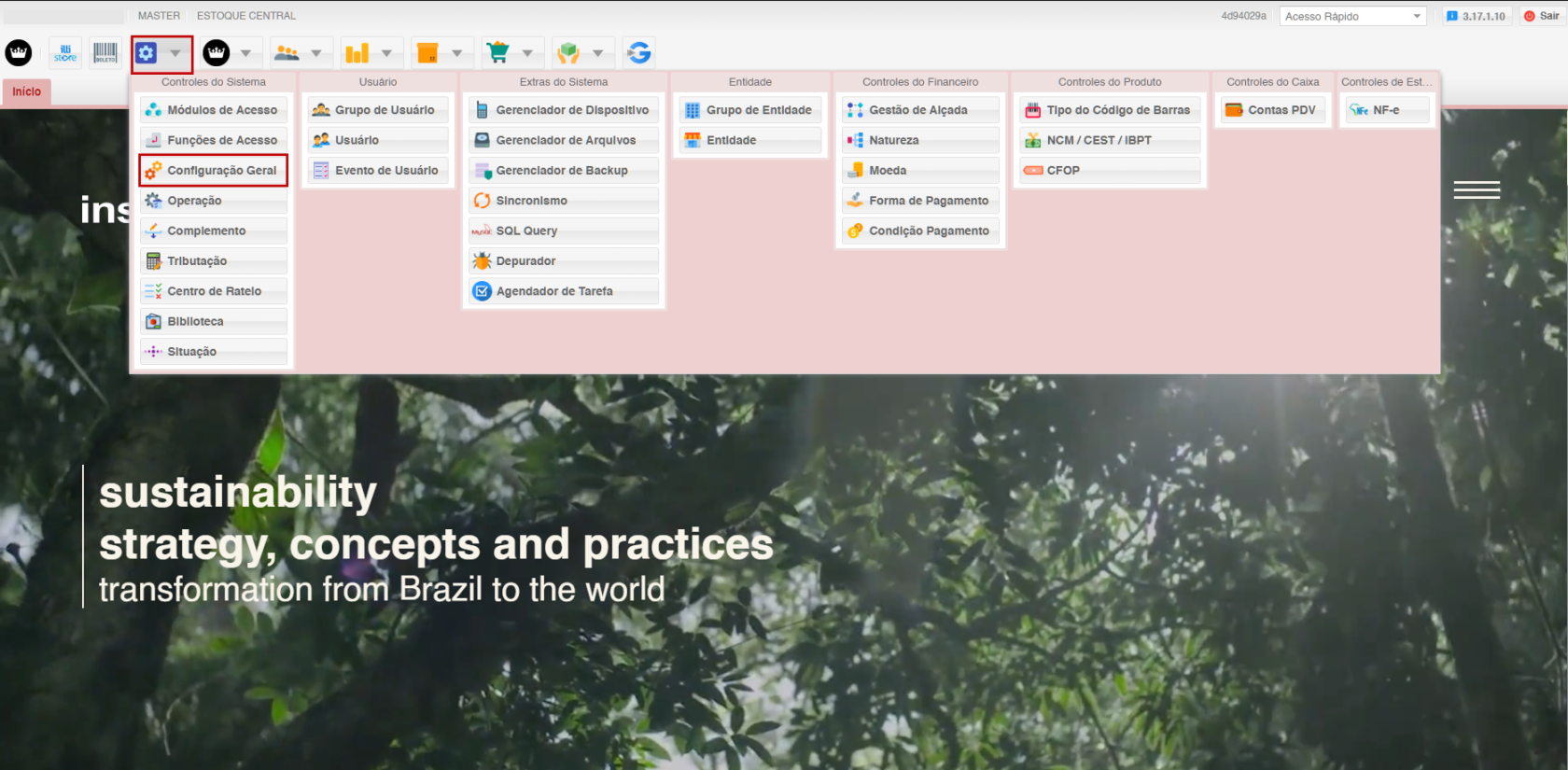1568x770 pixels.
Task: Click the green shopping cart toolbar icon
Action: coord(498,53)
